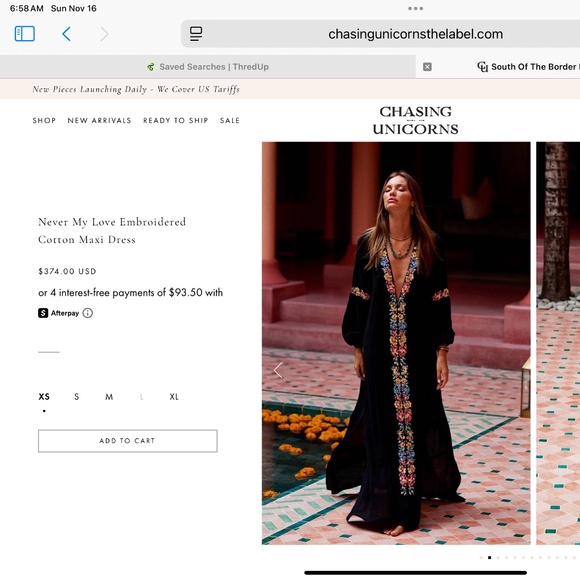Click the address bar URL
Viewport: 580px width, 580px height.
tap(415, 34)
